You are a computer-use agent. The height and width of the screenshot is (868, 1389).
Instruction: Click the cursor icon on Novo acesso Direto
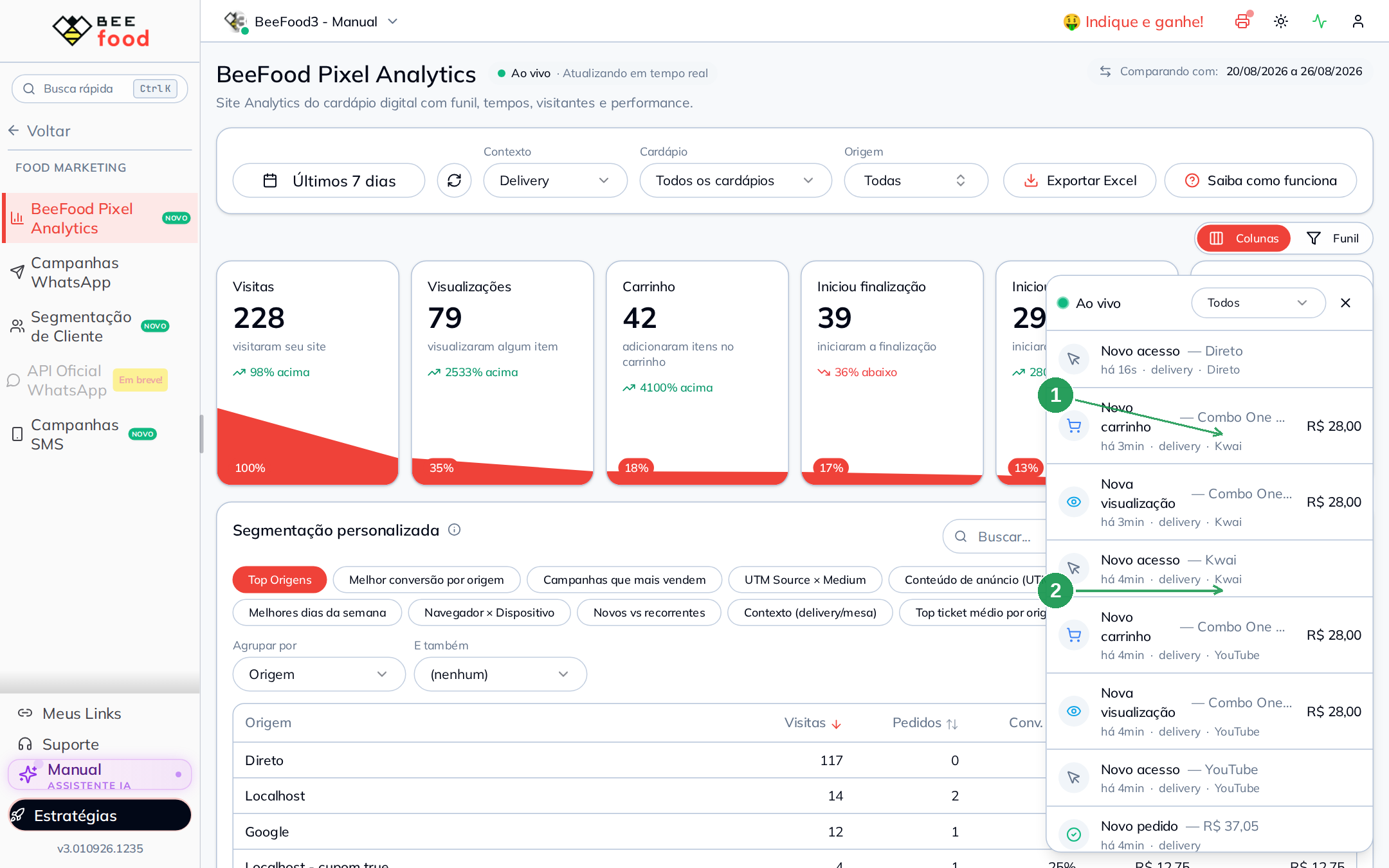tap(1074, 359)
